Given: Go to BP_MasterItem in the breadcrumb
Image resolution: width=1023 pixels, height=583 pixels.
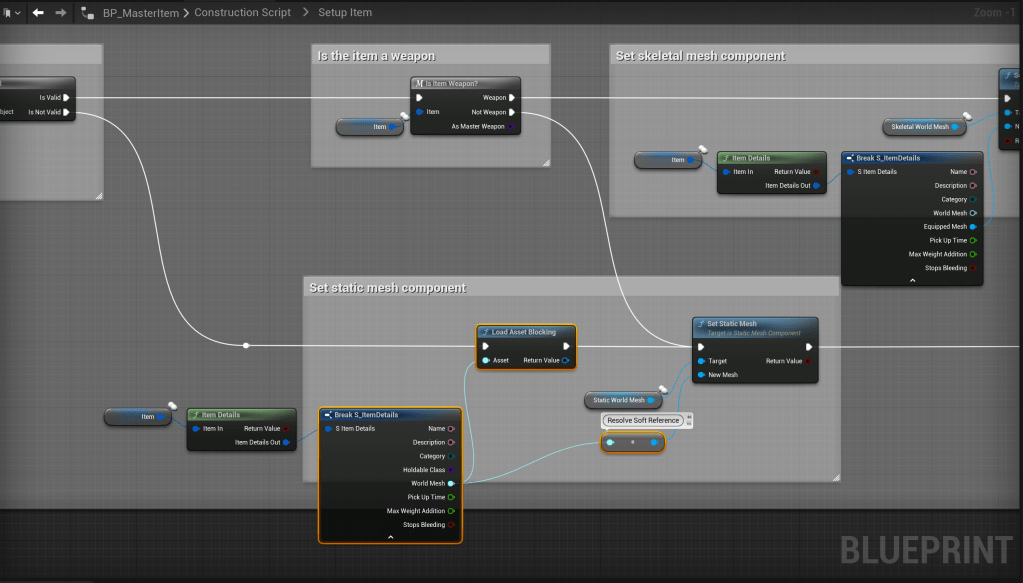Looking at the screenshot, I should coord(140,13).
